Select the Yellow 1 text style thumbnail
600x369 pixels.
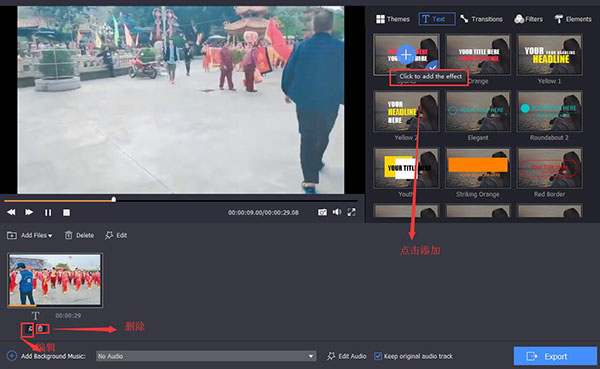(549, 54)
